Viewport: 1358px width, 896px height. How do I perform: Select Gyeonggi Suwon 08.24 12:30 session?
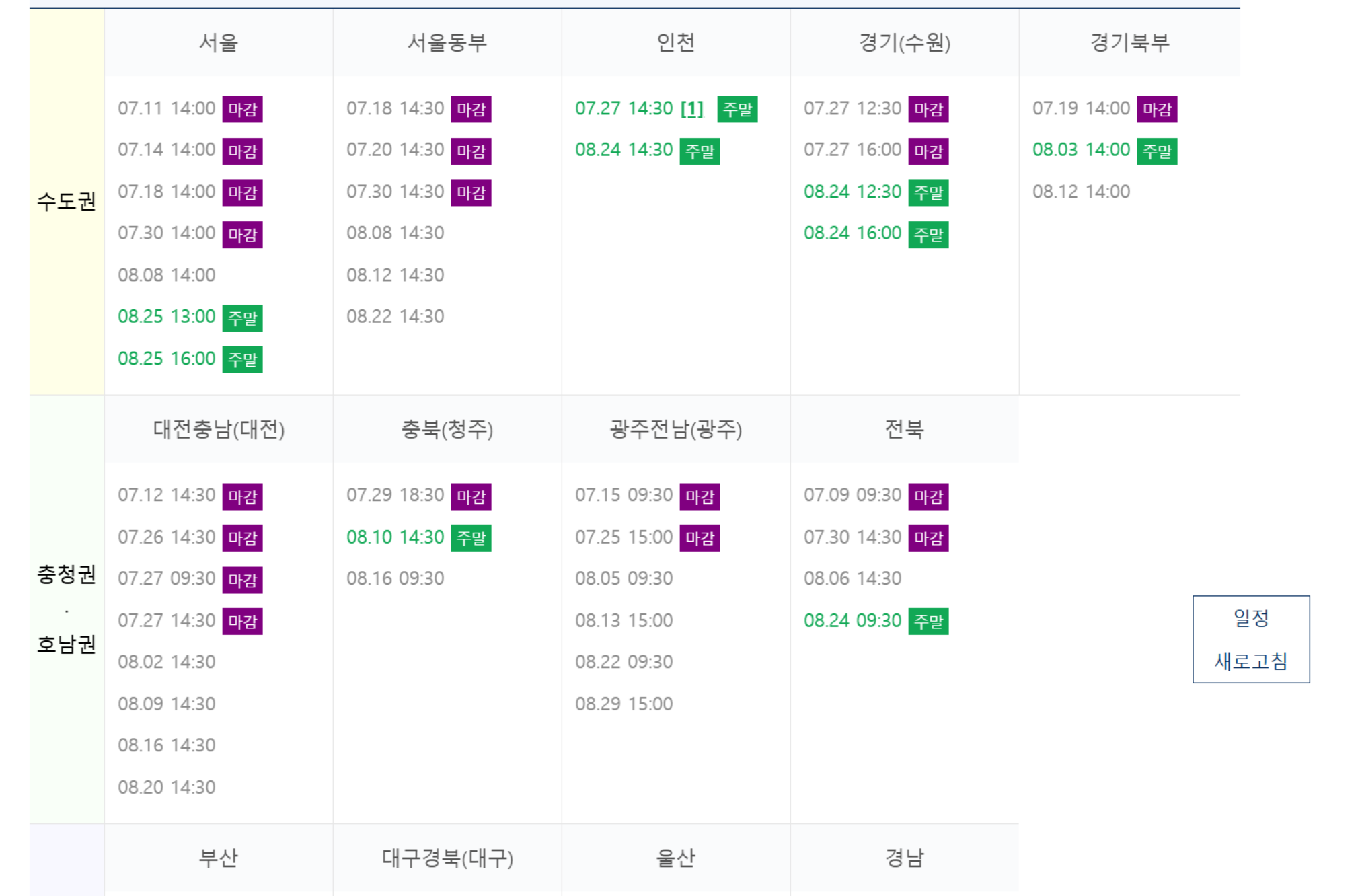(x=852, y=192)
